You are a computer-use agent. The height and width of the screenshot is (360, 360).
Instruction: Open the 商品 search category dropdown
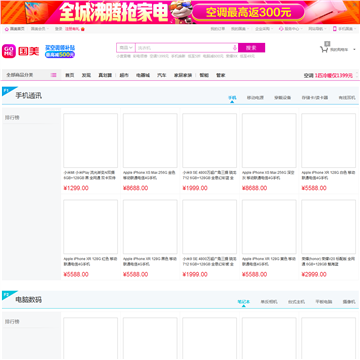click(x=126, y=48)
